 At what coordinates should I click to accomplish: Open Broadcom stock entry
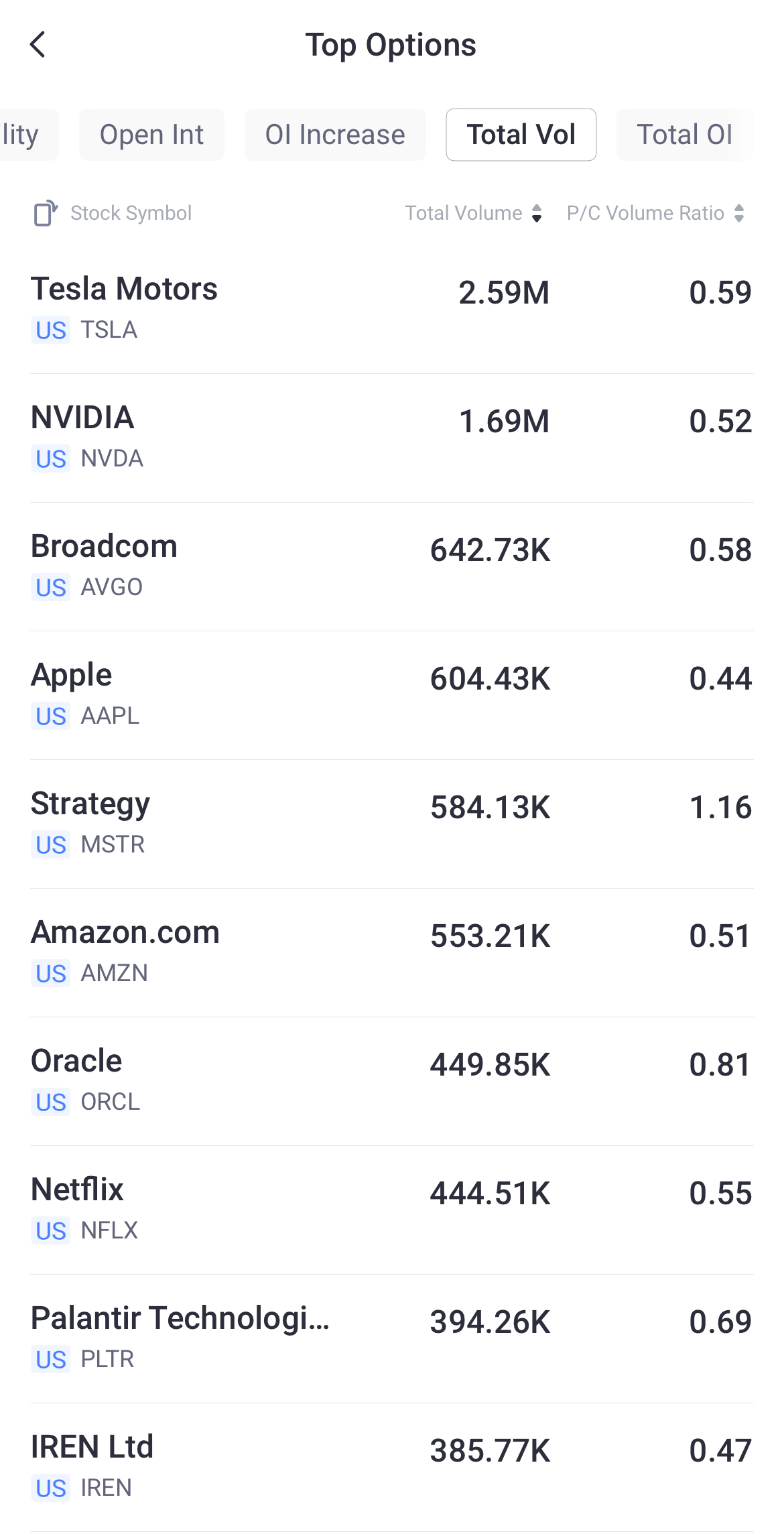coord(268,566)
